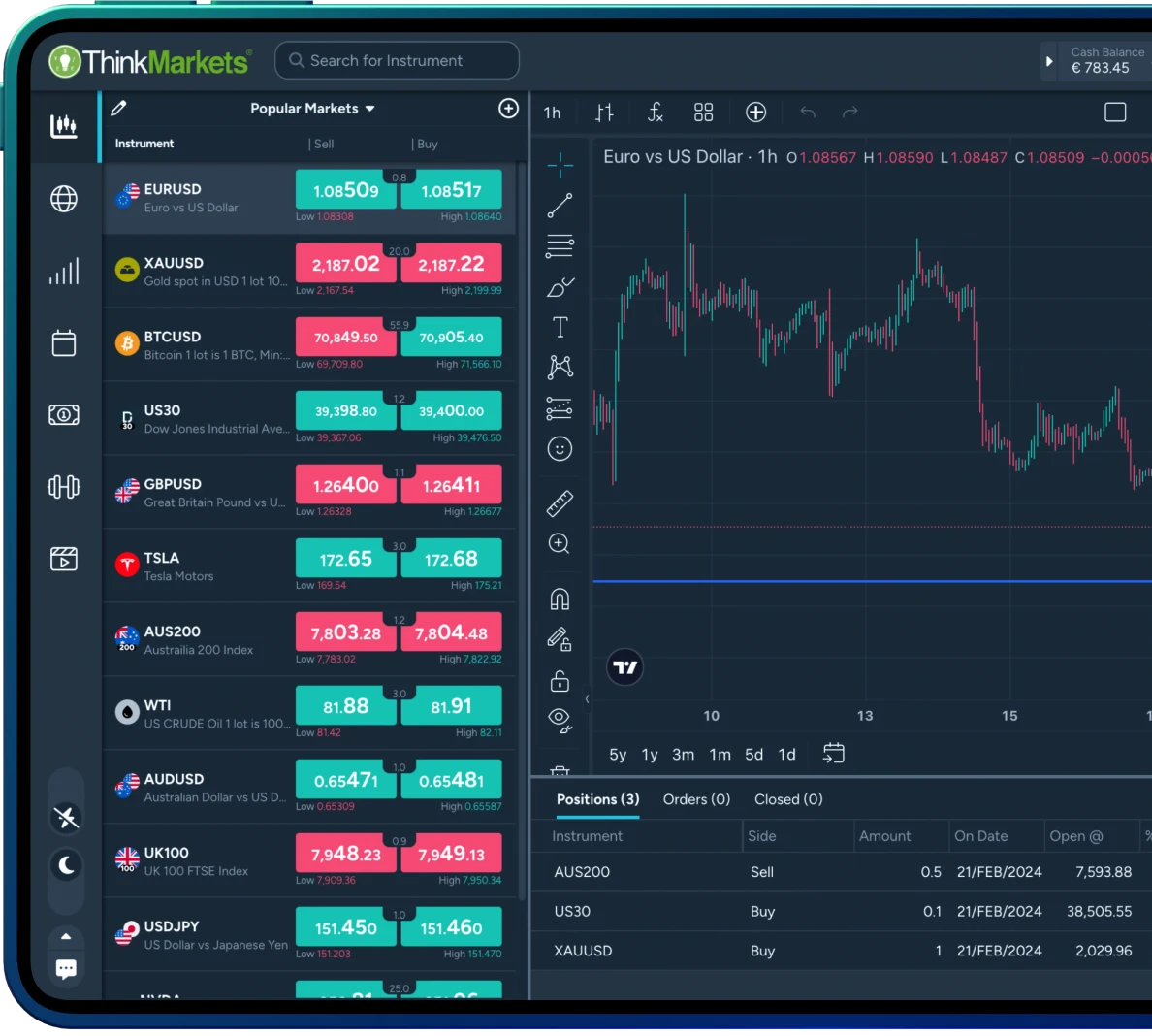Image resolution: width=1152 pixels, height=1036 pixels.
Task: Open the emoji annotation tool
Action: (x=560, y=448)
